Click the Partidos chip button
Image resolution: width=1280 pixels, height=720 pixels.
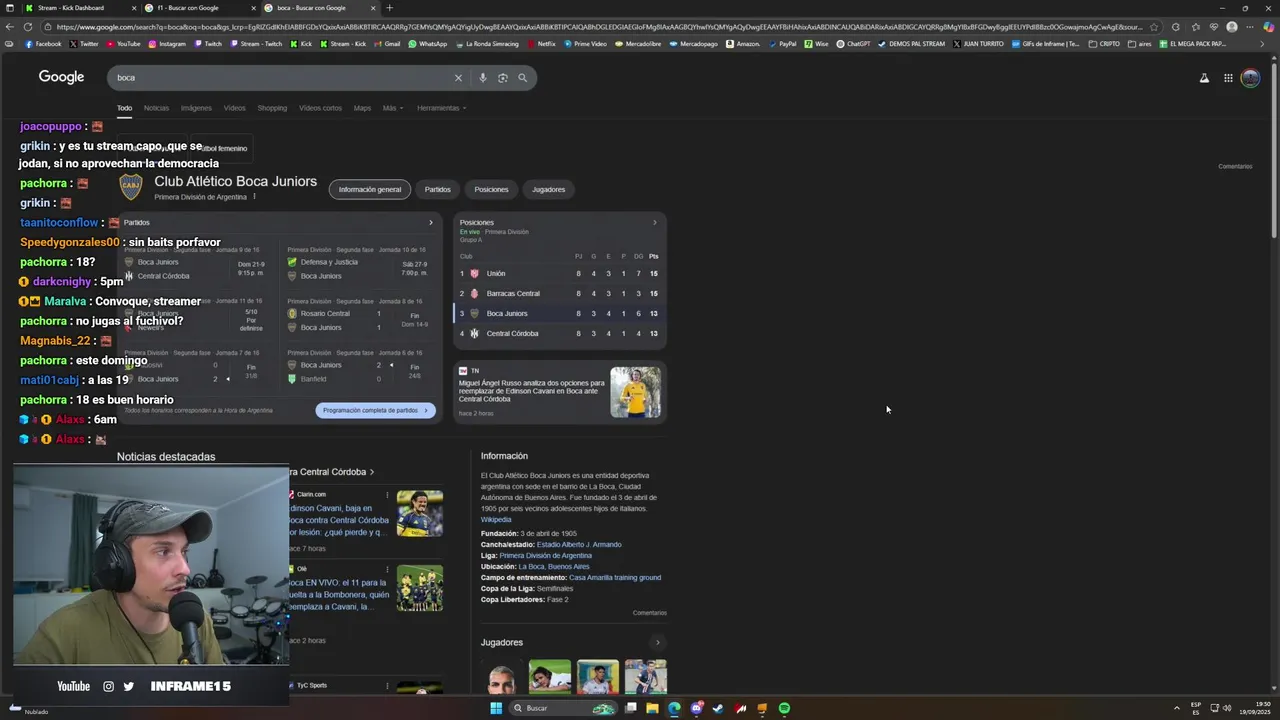click(x=437, y=189)
